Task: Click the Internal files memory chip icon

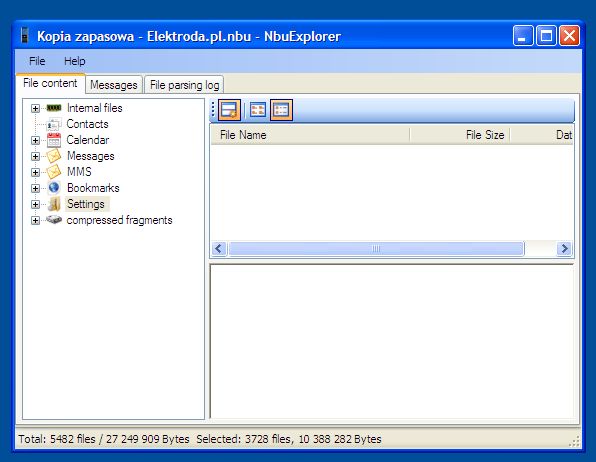Action: tap(54, 108)
